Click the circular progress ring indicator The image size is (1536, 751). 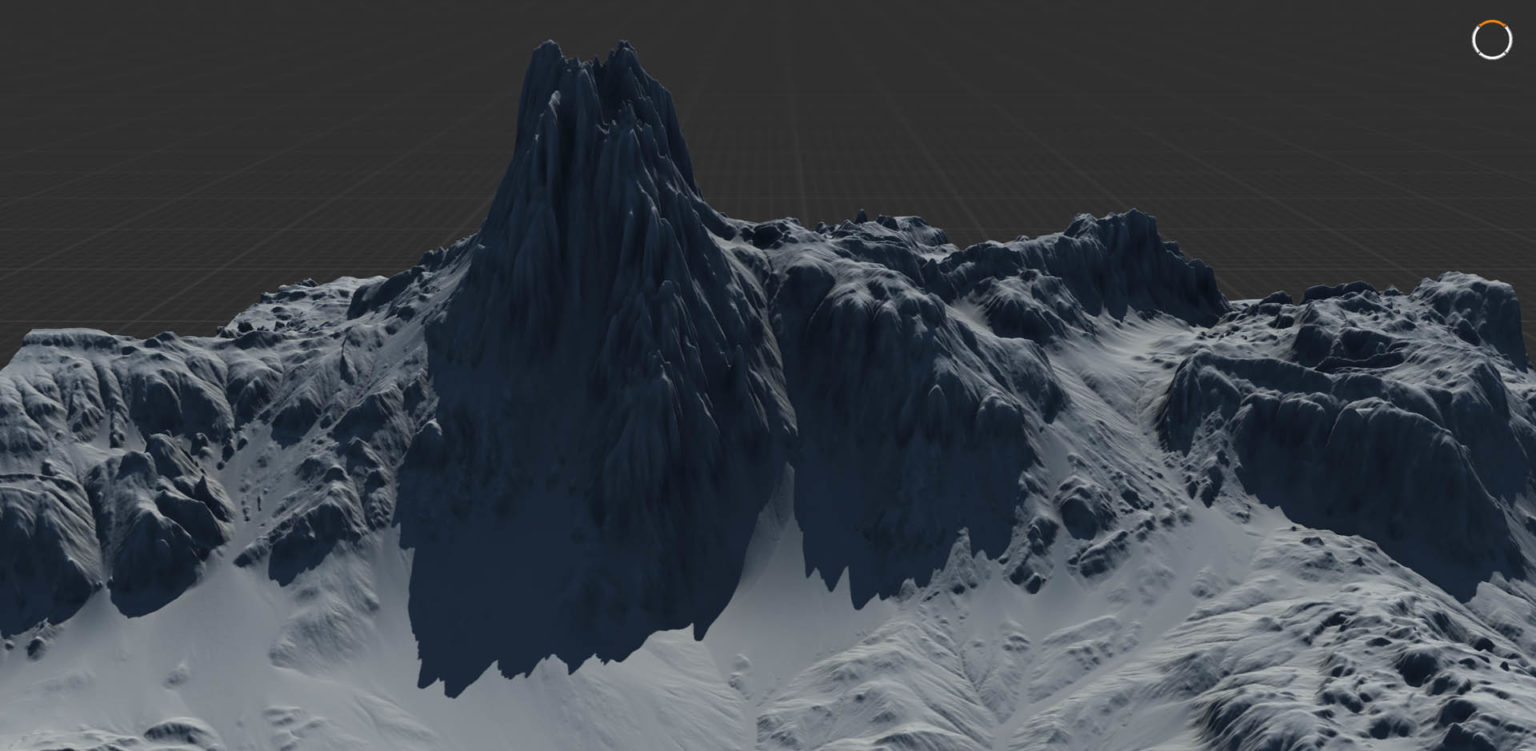pyautogui.click(x=1492, y=40)
